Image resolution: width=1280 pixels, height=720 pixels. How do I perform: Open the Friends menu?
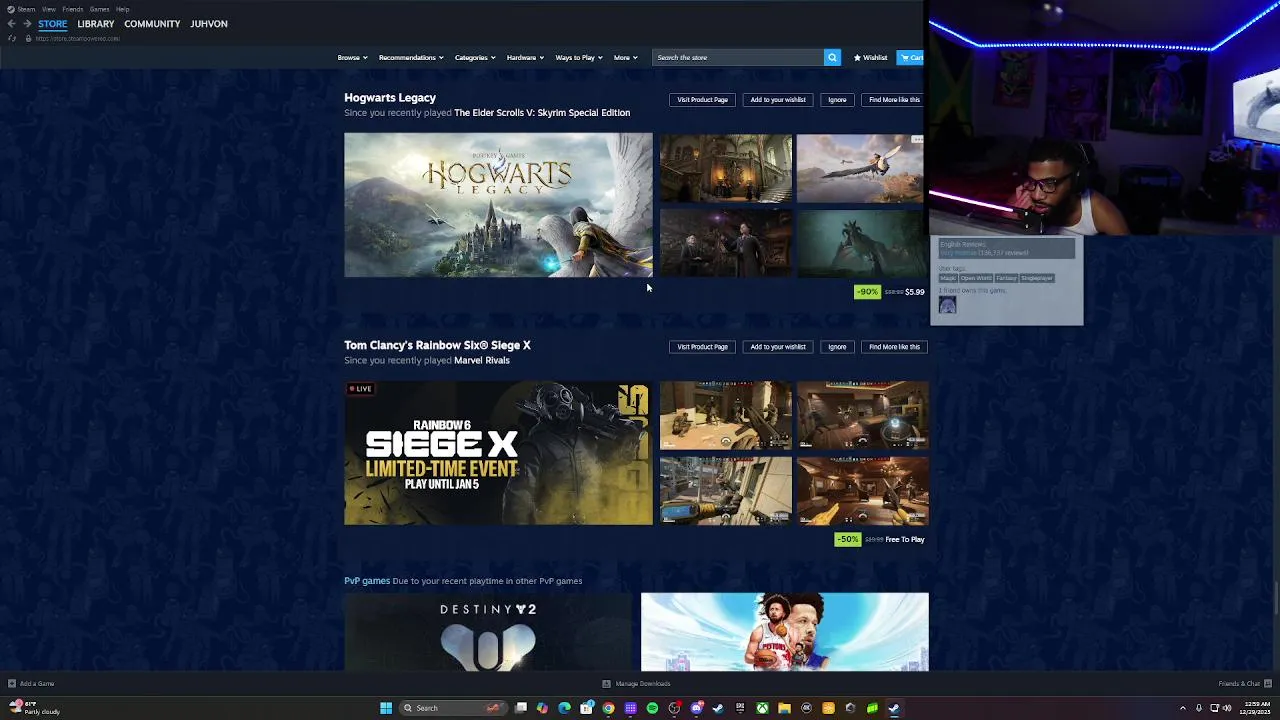(72, 9)
